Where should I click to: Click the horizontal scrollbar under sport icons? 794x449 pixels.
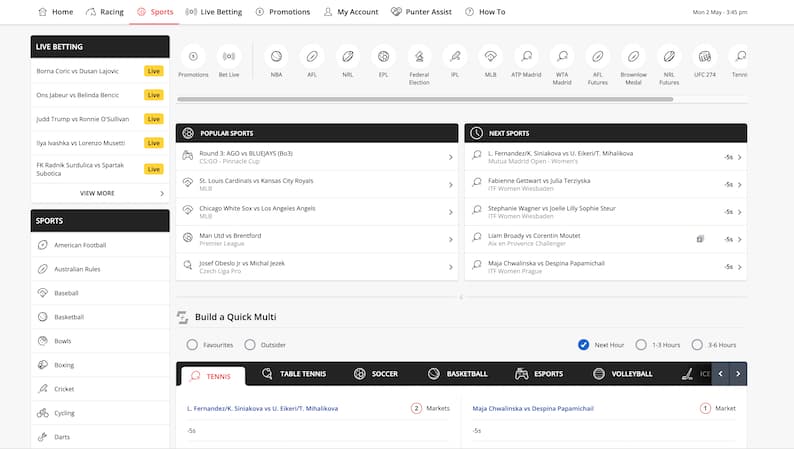coord(425,99)
